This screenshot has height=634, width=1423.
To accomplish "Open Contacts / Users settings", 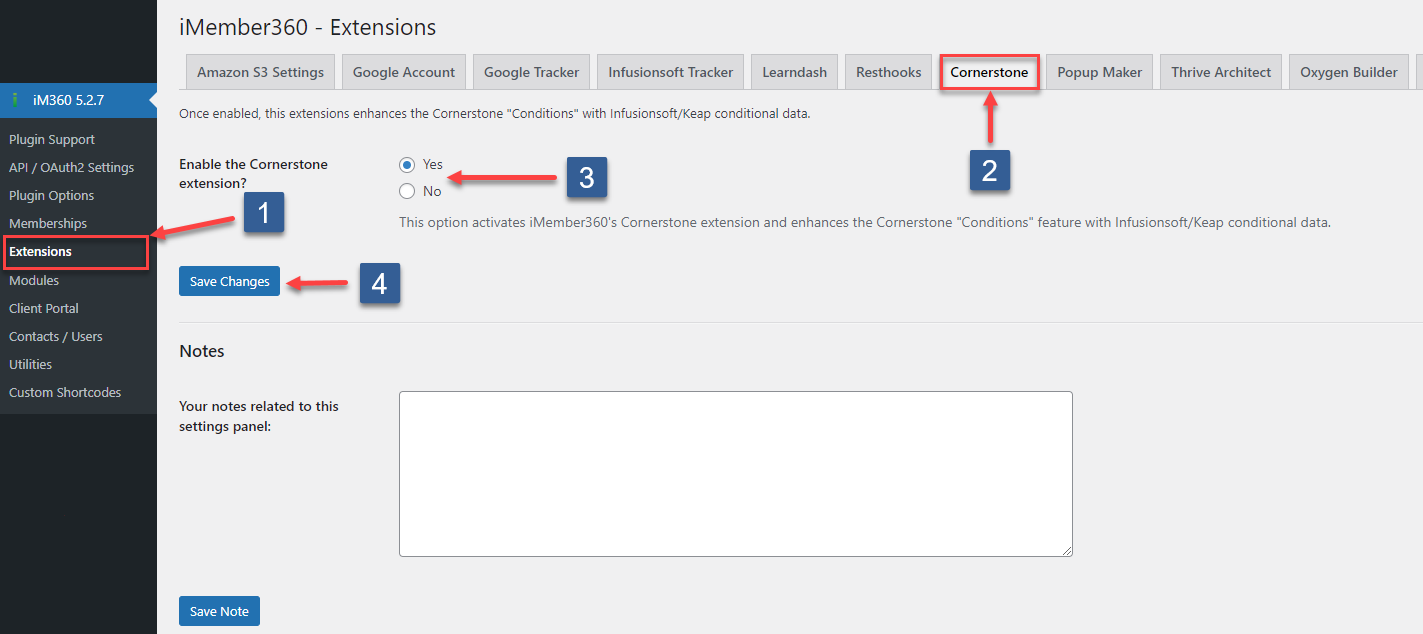I will pyautogui.click(x=55, y=336).
